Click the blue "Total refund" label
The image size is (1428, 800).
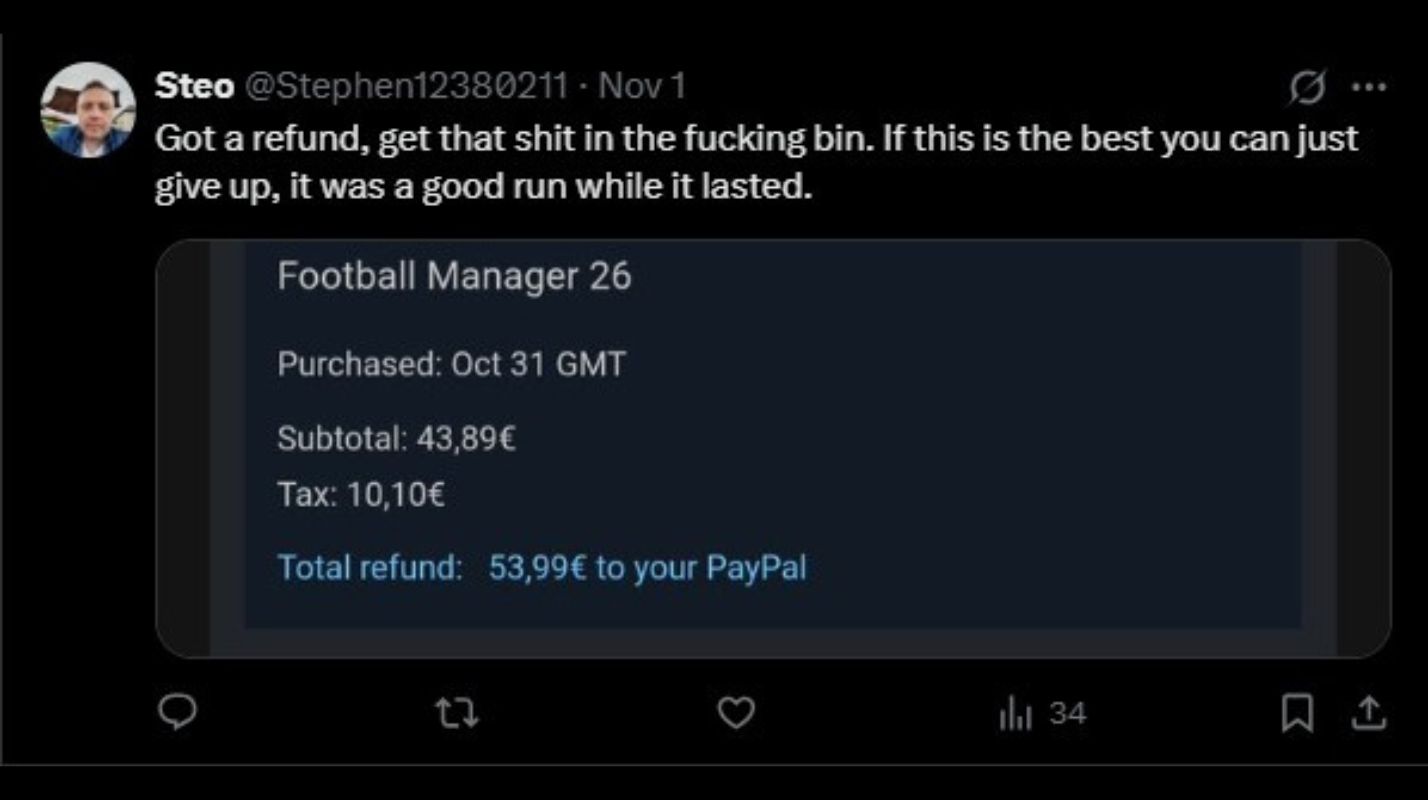[370, 568]
